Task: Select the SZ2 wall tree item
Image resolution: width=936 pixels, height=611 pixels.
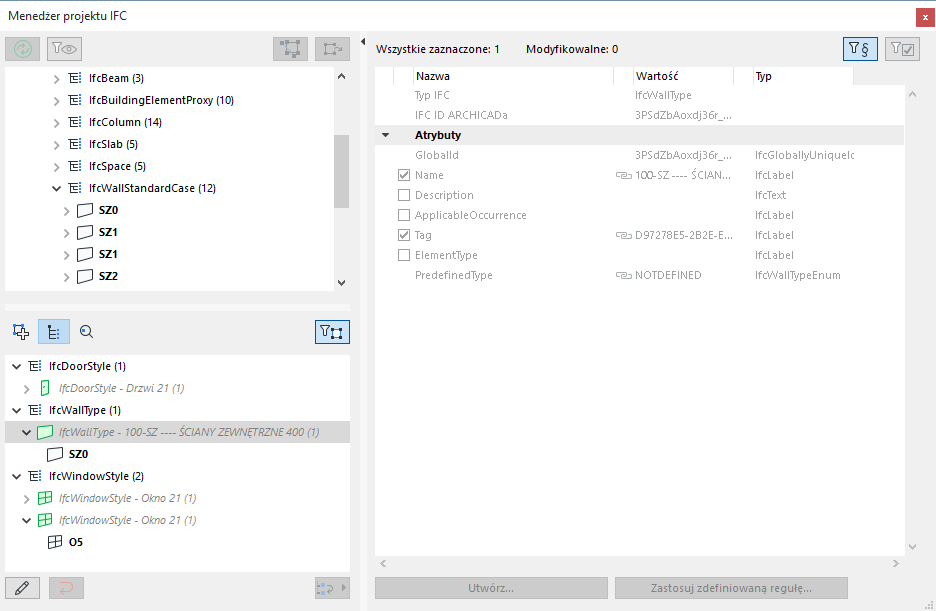Action: 108,276
